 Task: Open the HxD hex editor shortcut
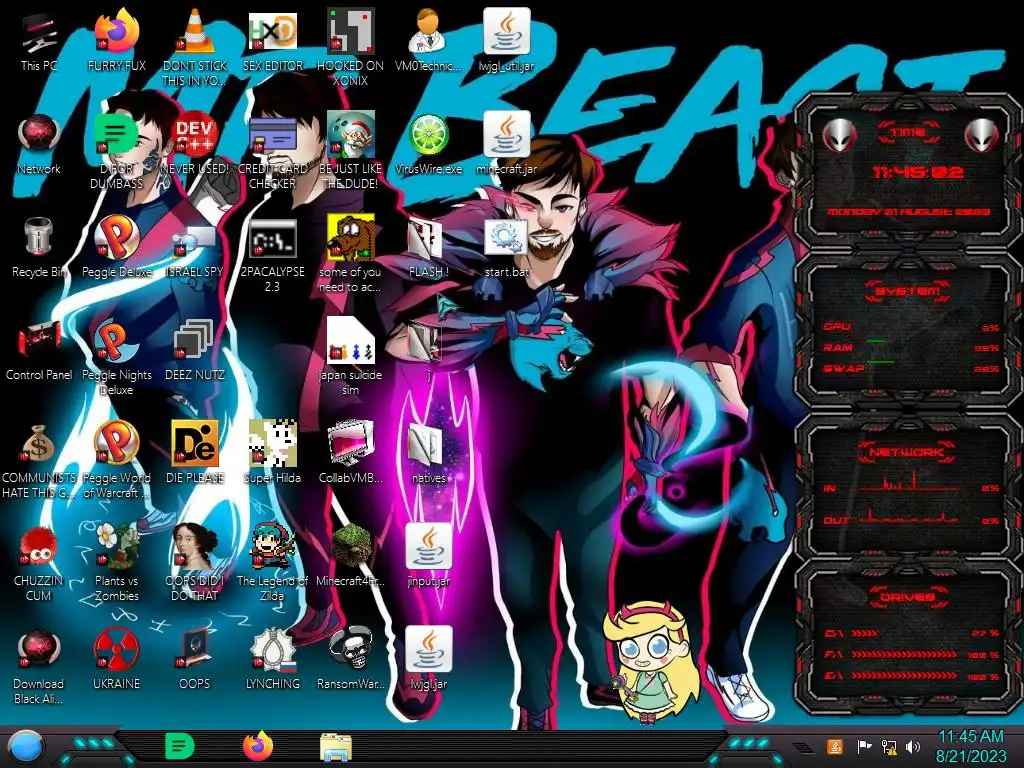272,31
